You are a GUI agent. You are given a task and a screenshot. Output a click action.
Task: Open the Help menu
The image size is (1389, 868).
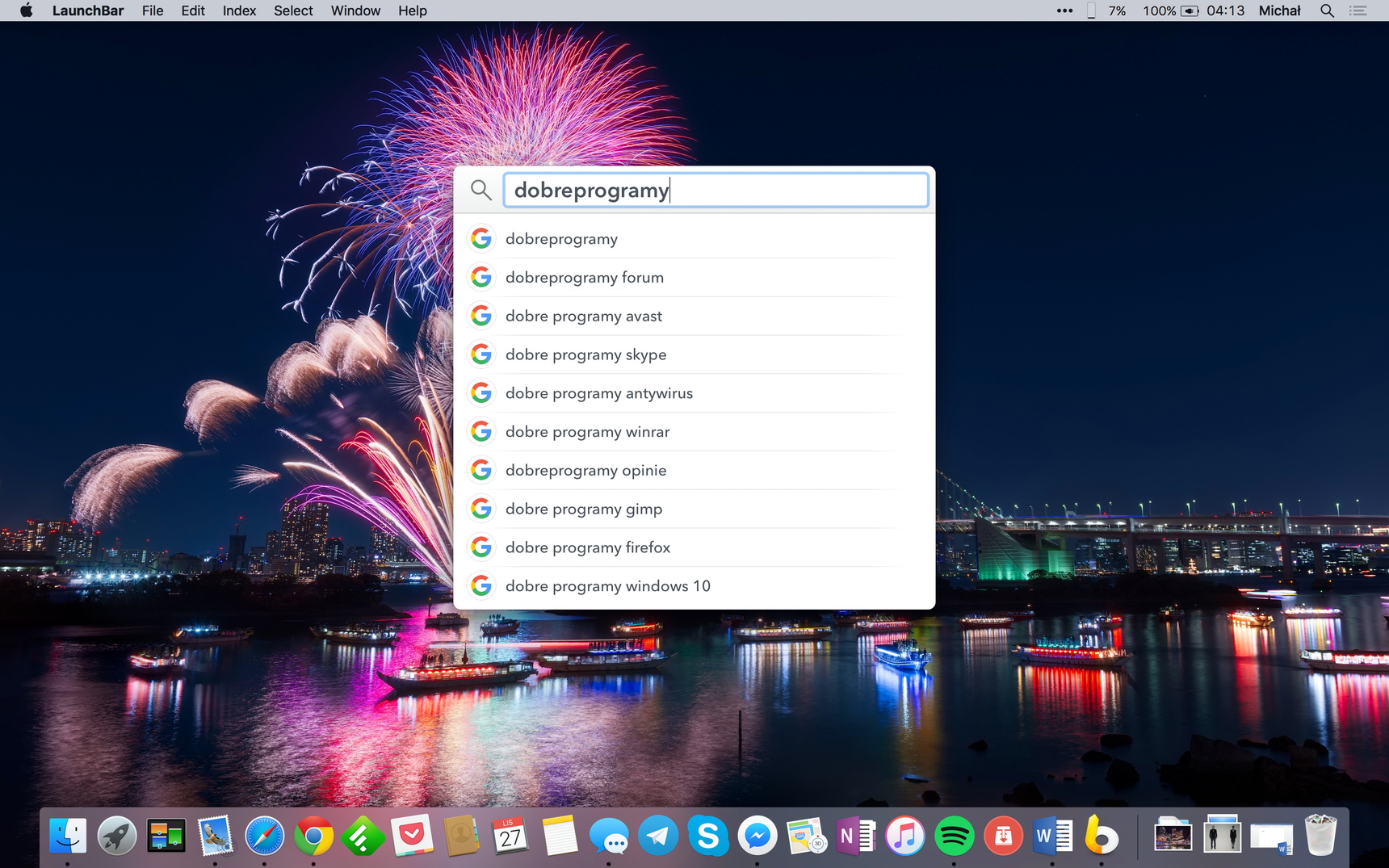pos(412,10)
